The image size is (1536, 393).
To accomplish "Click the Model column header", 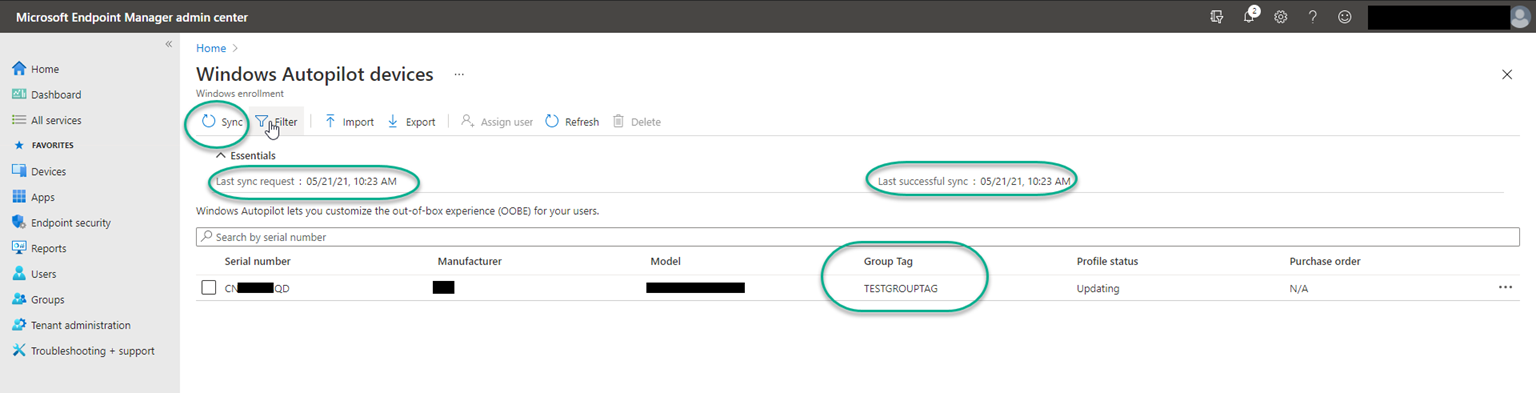I will coord(666,262).
